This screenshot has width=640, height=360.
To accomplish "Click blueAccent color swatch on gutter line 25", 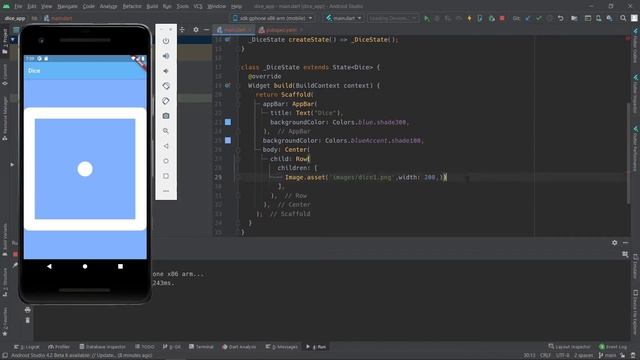I will [x=228, y=140].
